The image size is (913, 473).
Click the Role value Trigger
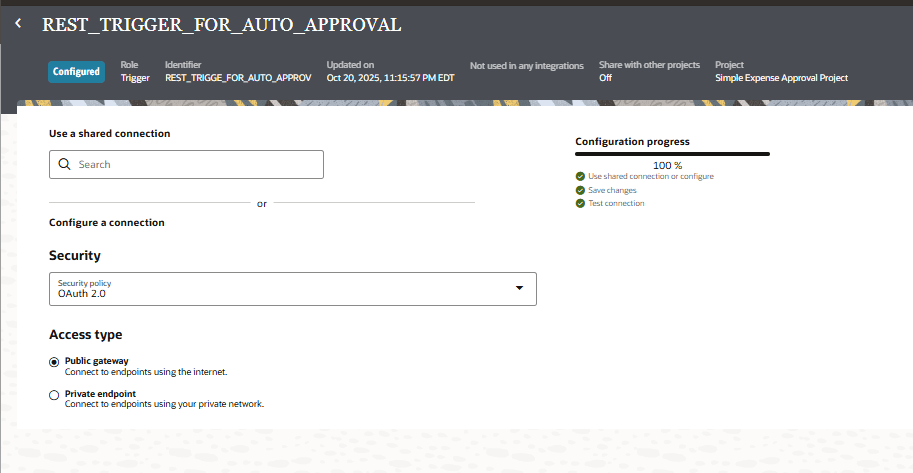[x=135, y=78]
